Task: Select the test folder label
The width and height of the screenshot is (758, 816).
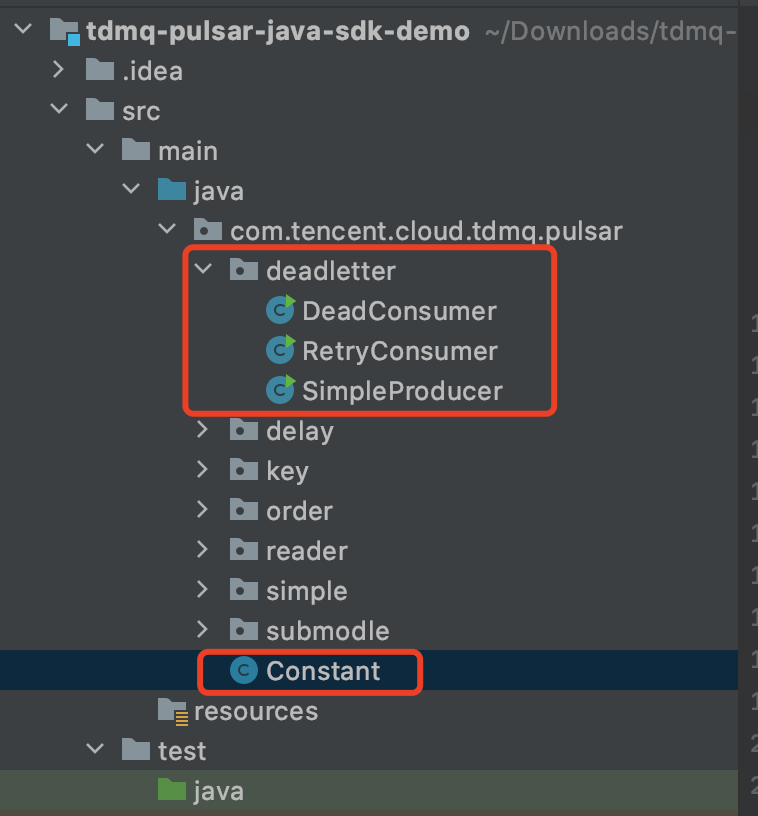Action: click(182, 751)
